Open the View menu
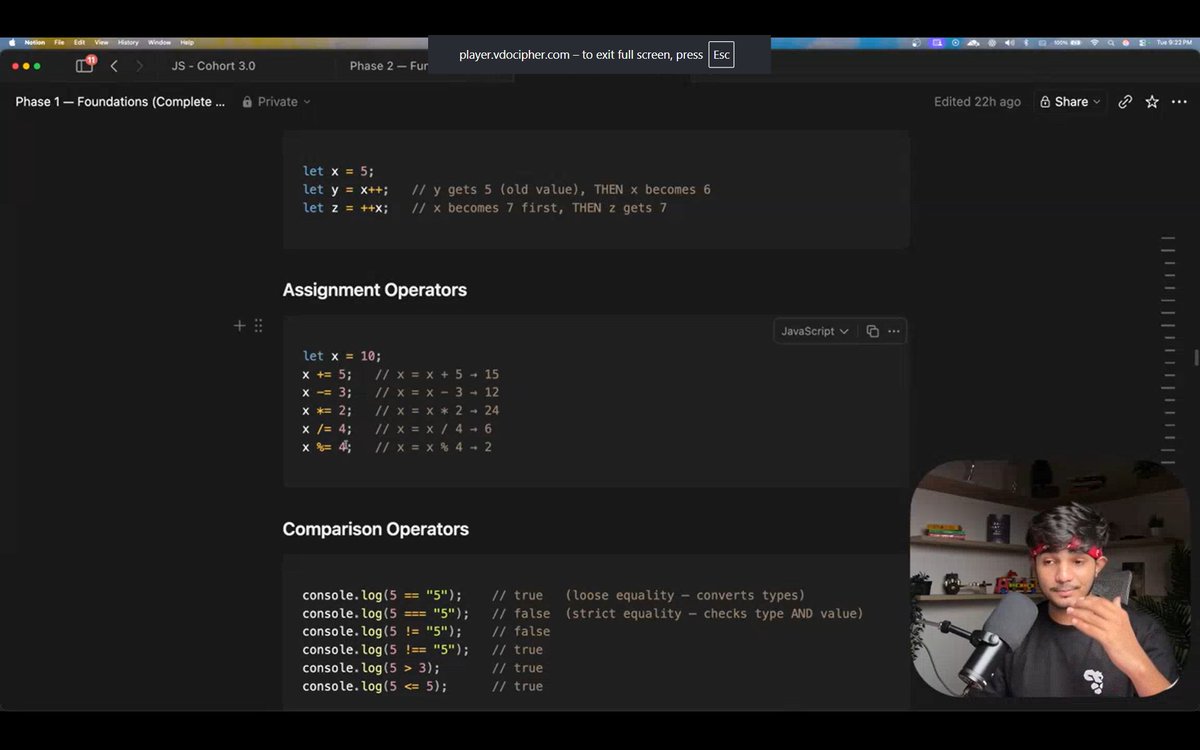 (x=101, y=43)
